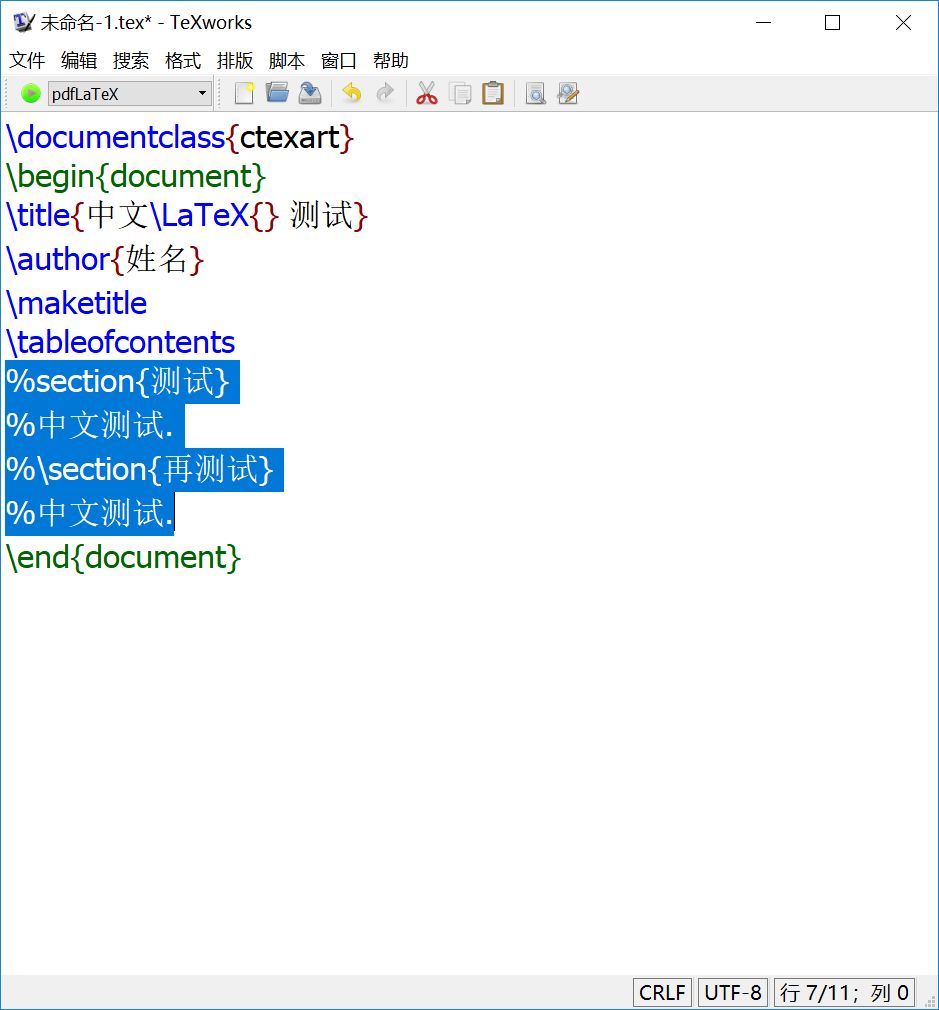939x1010 pixels.
Task: Open the Find dialog icon
Action: click(535, 94)
